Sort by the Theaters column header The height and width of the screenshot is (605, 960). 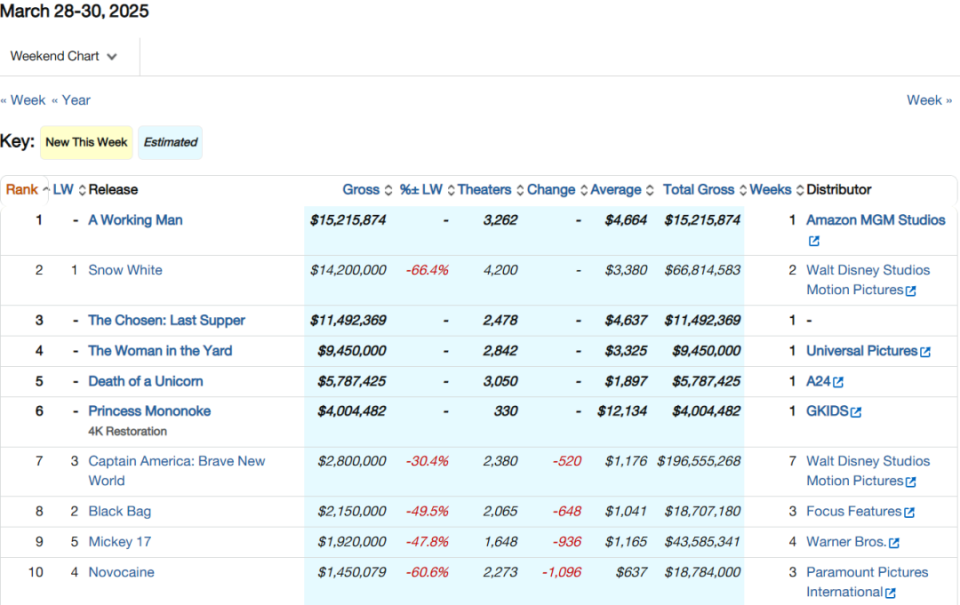click(485, 190)
